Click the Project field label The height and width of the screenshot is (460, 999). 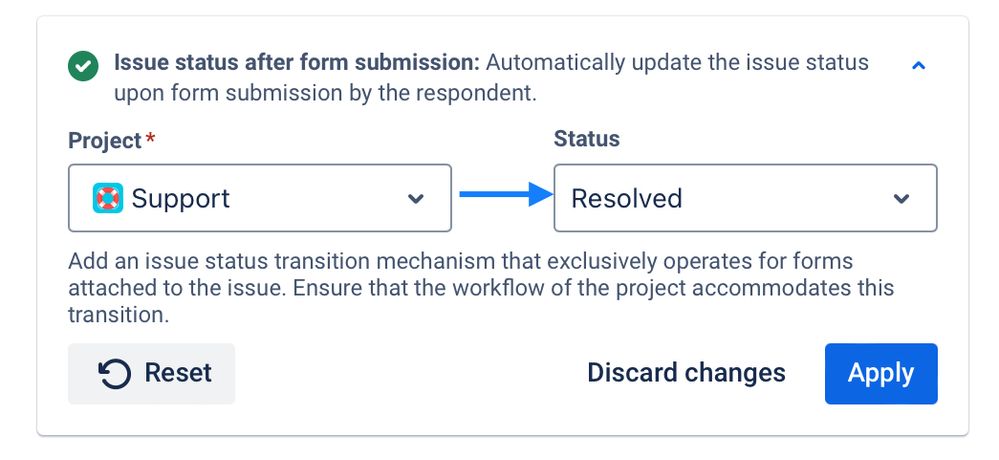coord(104,141)
